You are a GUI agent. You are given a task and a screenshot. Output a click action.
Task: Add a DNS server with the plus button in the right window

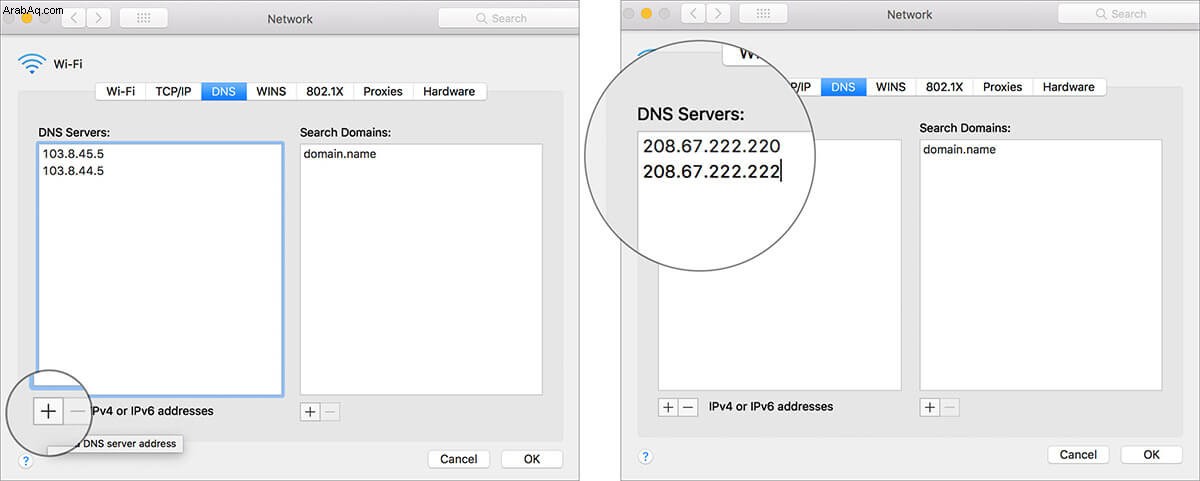pos(668,407)
